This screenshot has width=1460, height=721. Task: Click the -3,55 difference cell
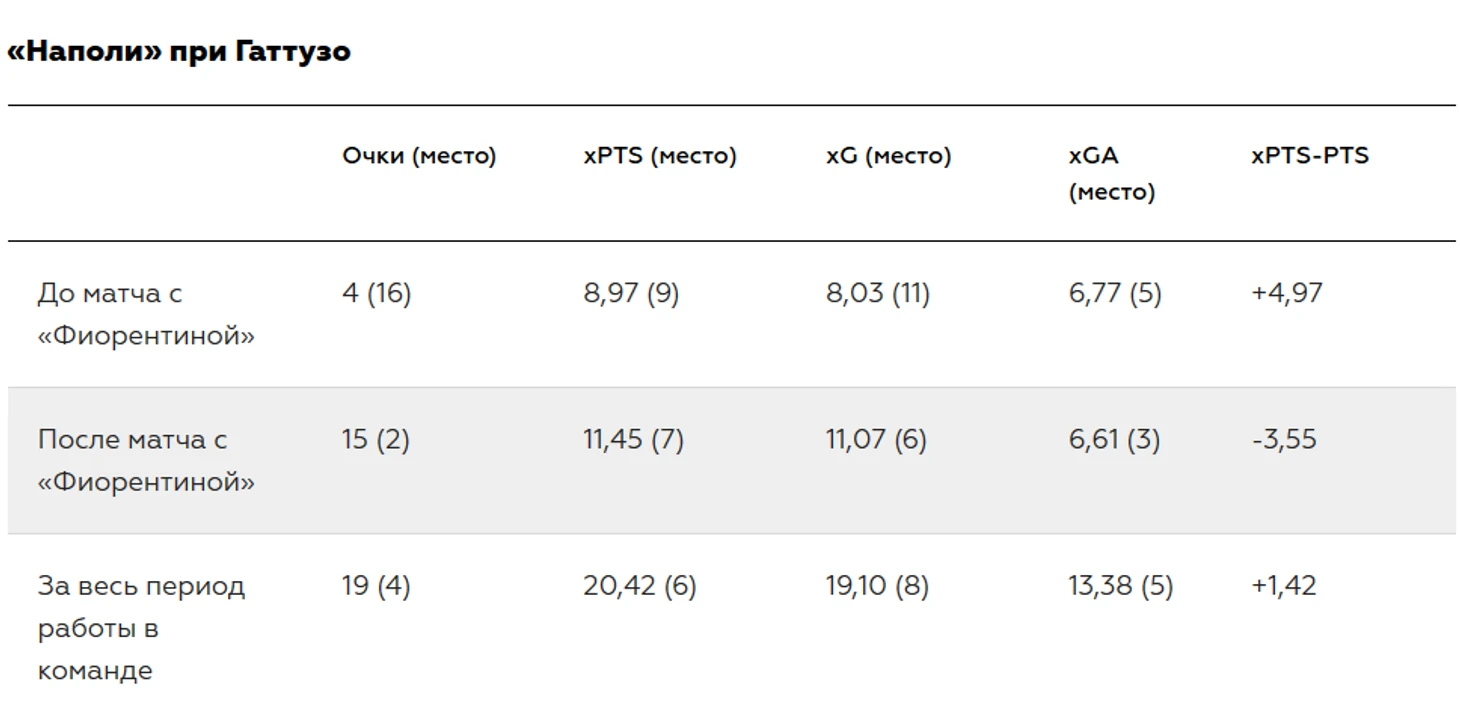click(x=1284, y=439)
